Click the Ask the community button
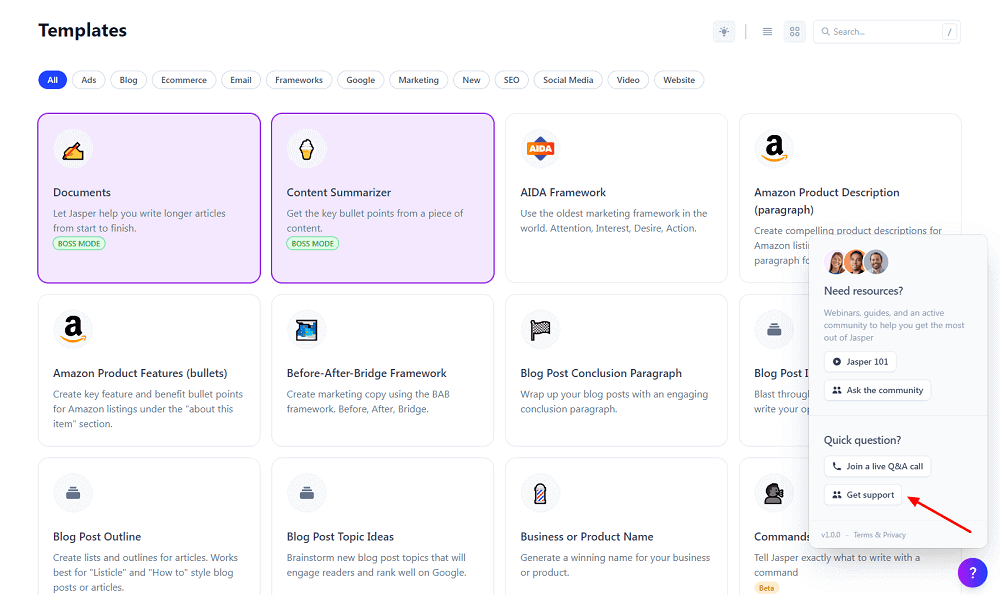 pos(878,390)
